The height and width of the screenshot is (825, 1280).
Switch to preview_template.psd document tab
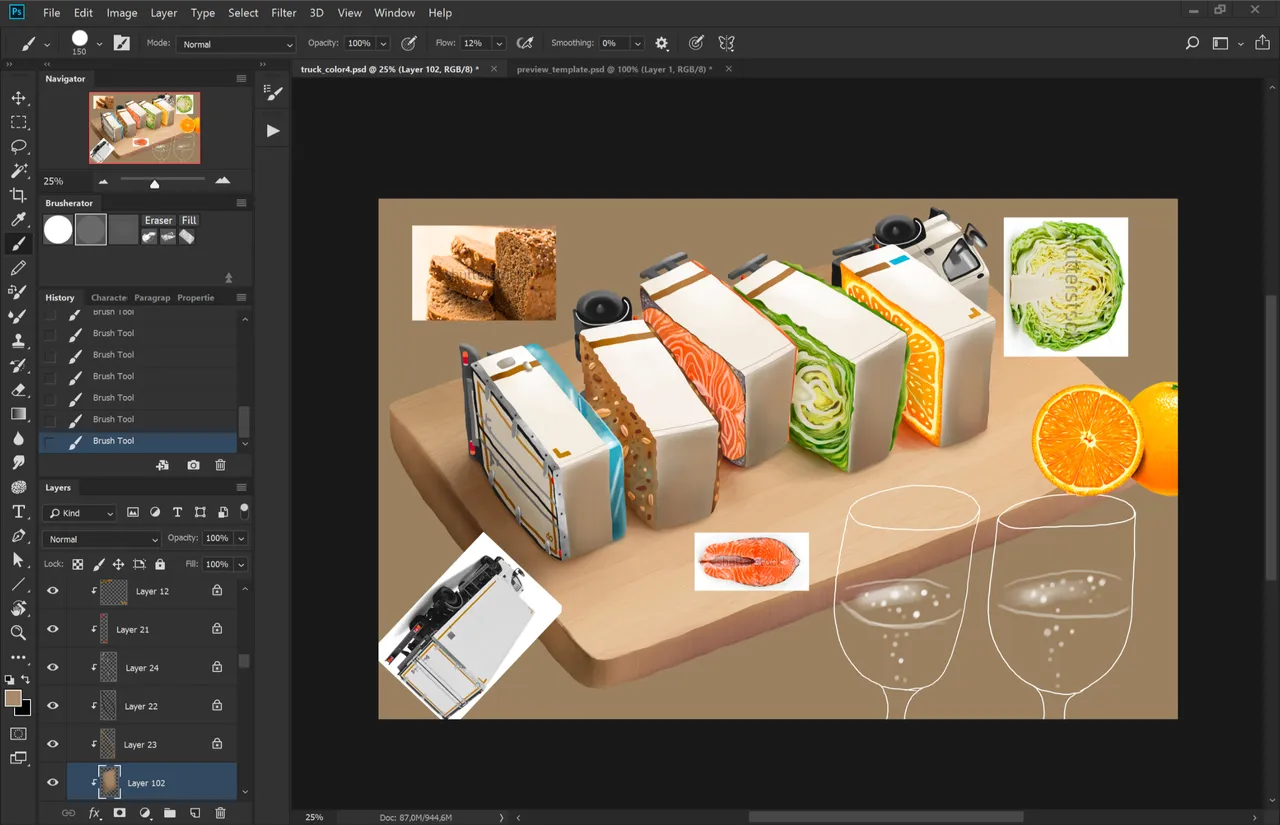(614, 69)
